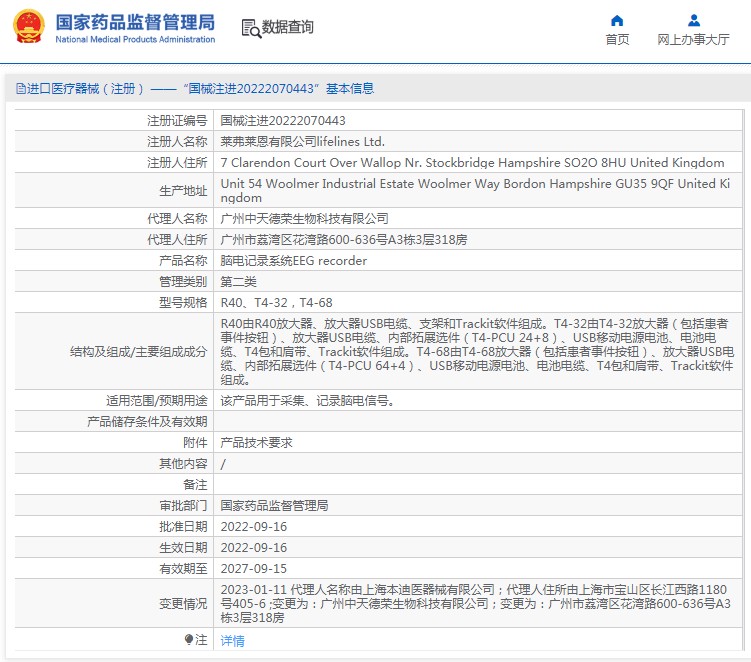Screen dimensions: 751x662
Task: Click approving department value 国家药品监督管理局
Action: click(x=274, y=506)
